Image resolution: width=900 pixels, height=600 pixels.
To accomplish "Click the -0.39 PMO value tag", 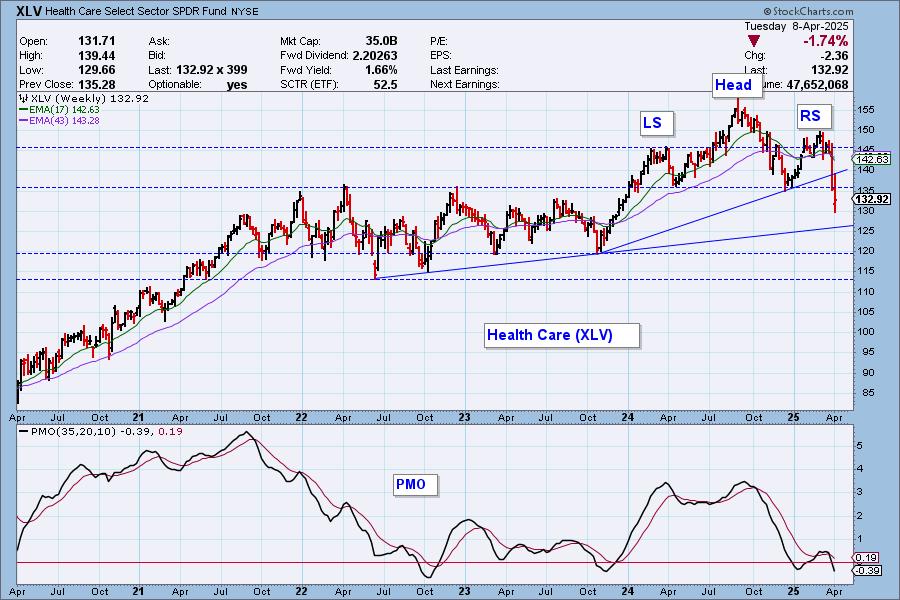I will 867,570.
